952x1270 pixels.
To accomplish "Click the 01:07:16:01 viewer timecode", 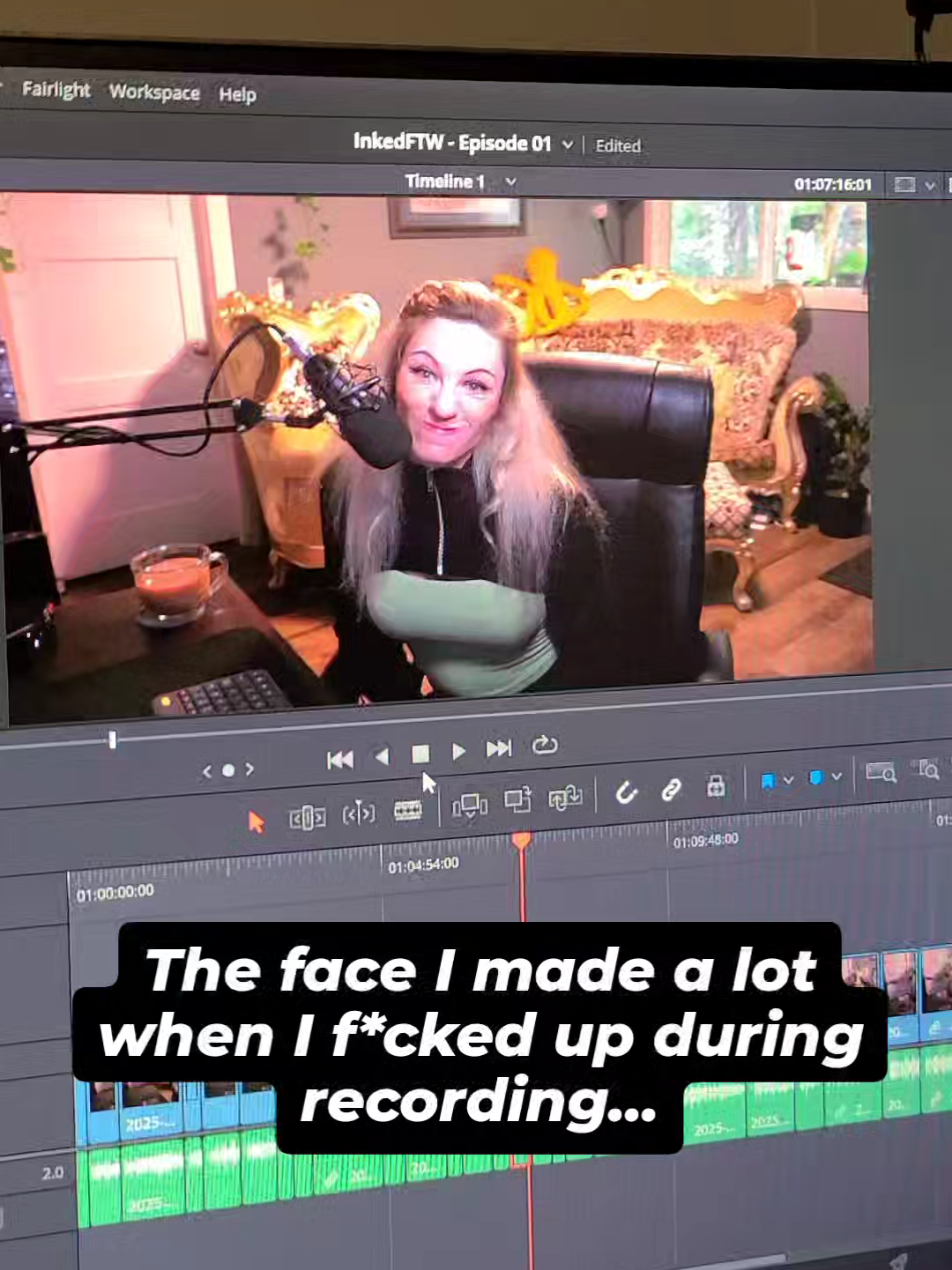I will (x=833, y=185).
